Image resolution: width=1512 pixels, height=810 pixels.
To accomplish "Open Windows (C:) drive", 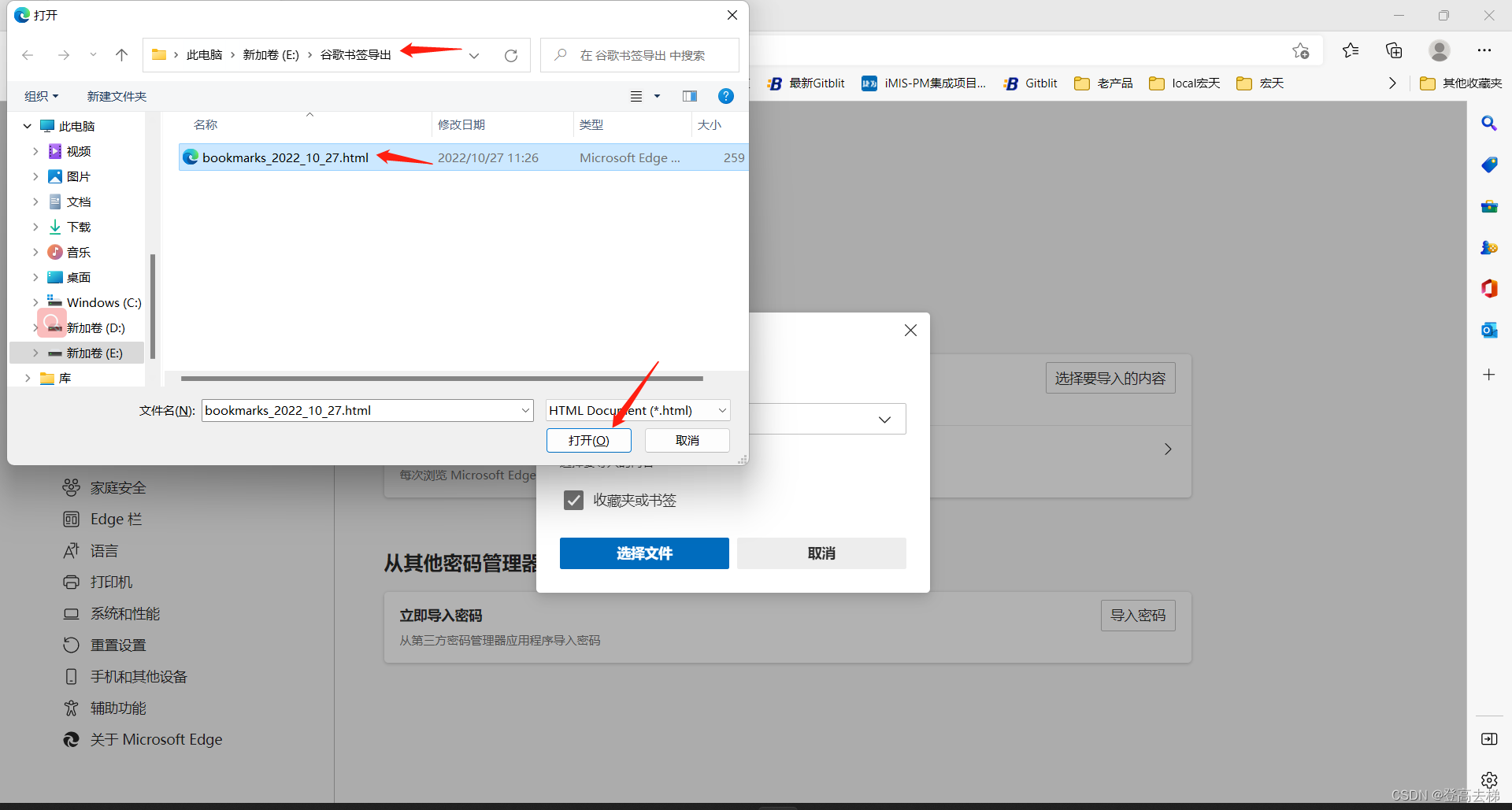I will coord(103,302).
